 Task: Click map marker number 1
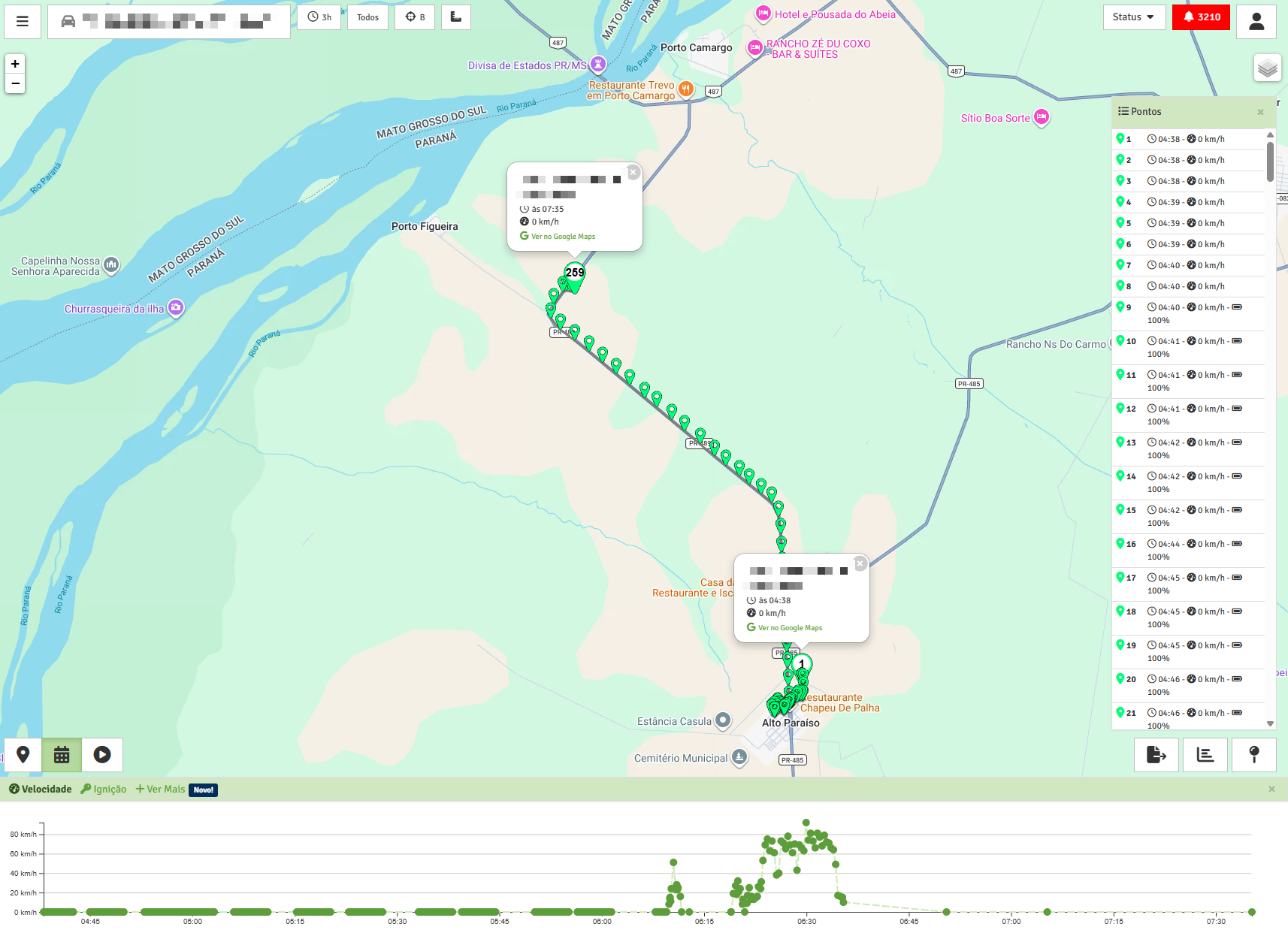802,665
